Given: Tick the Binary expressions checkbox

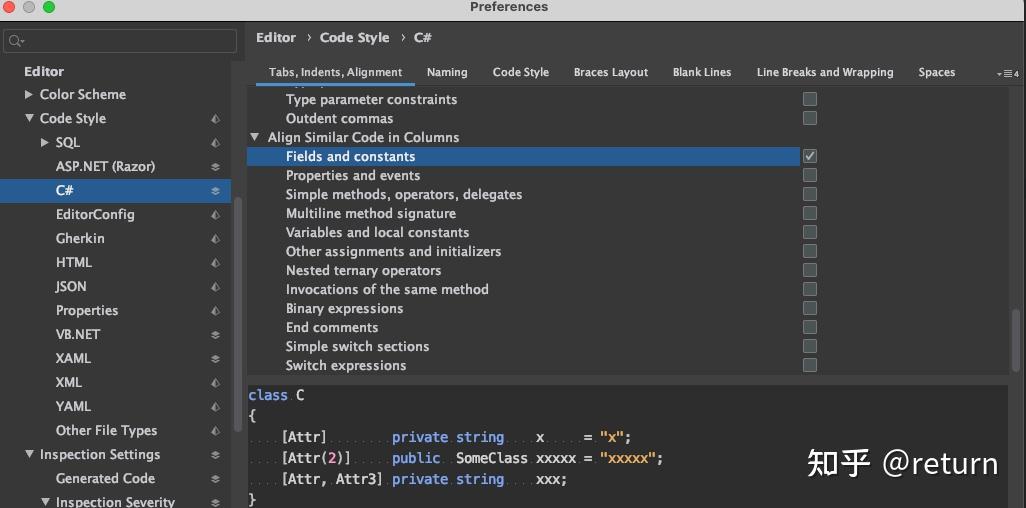Looking at the screenshot, I should [x=810, y=308].
